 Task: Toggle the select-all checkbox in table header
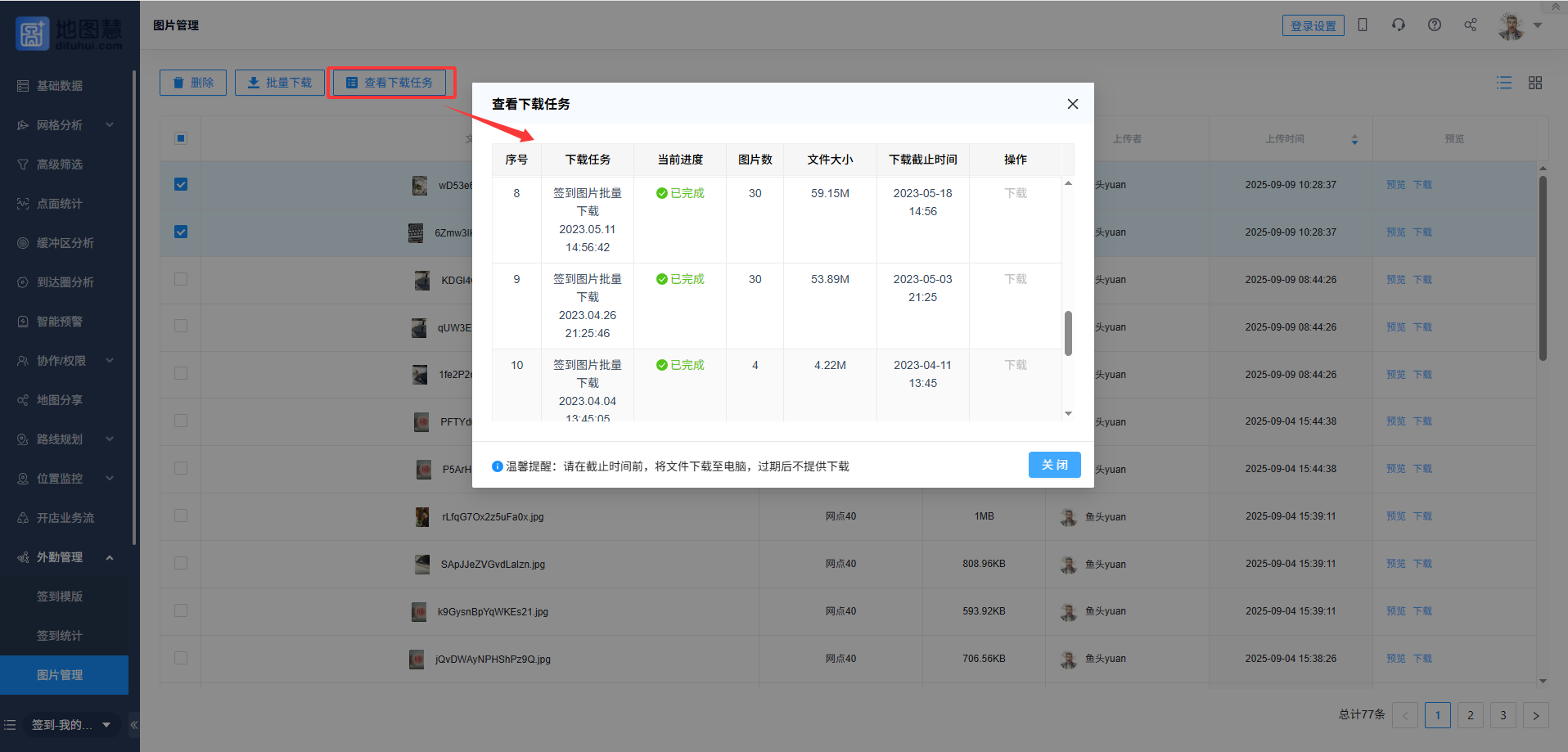coord(181,138)
